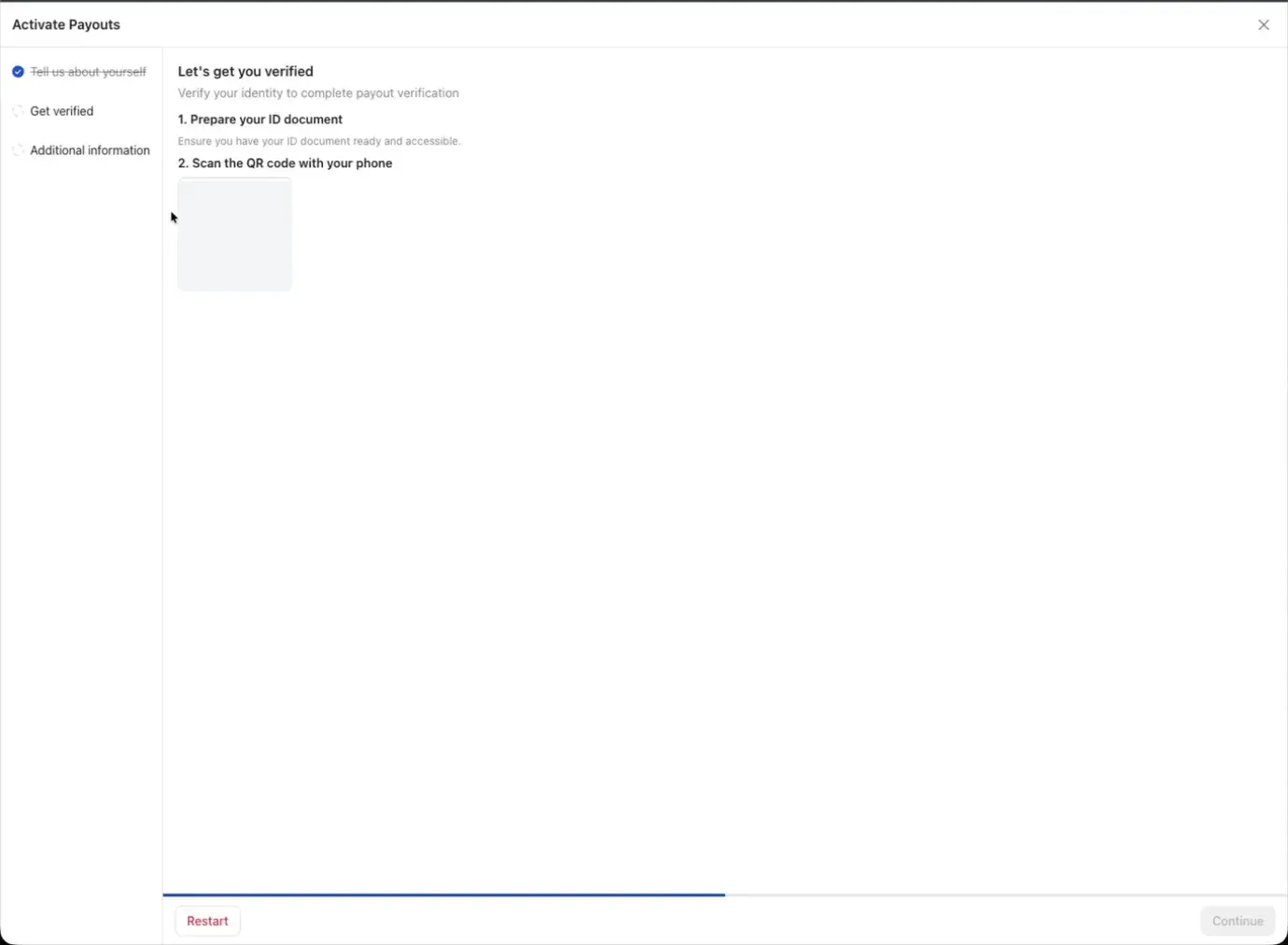Click the pending circle beside Additional information
Viewport: 1288px width, 945px height.
tap(18, 150)
